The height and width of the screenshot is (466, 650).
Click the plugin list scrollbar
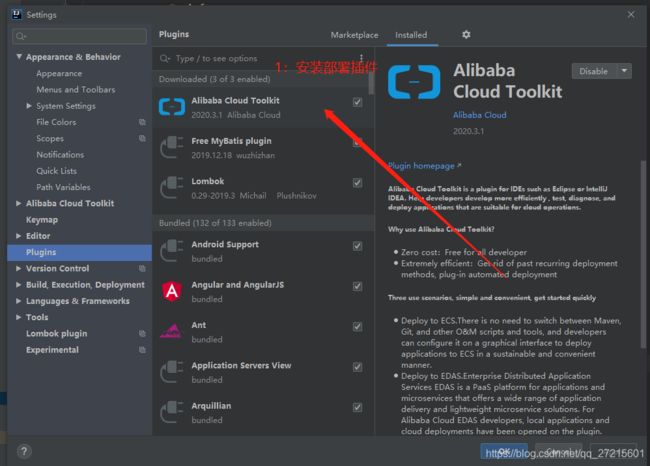coord(371,83)
